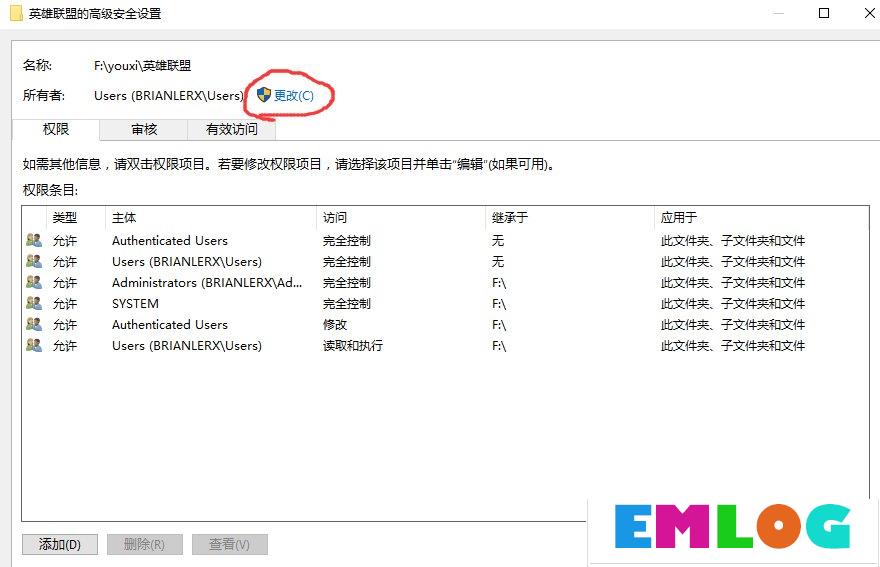The width and height of the screenshot is (880, 567).
Task: Select the SYSTEM permission entry
Action: pyautogui.click(x=444, y=304)
